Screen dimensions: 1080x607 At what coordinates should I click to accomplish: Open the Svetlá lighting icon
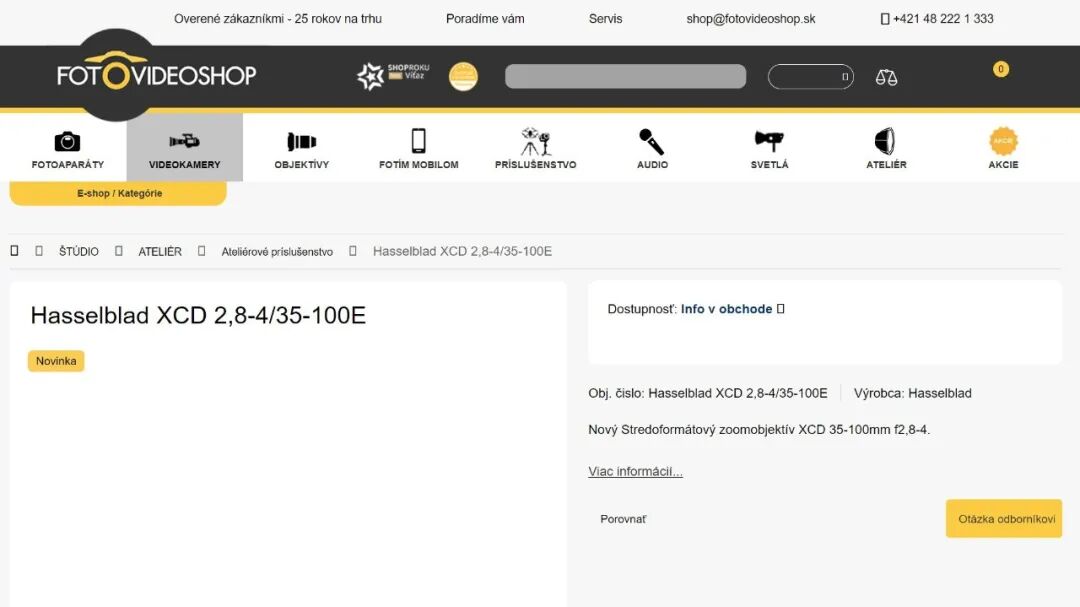pyautogui.click(x=769, y=141)
